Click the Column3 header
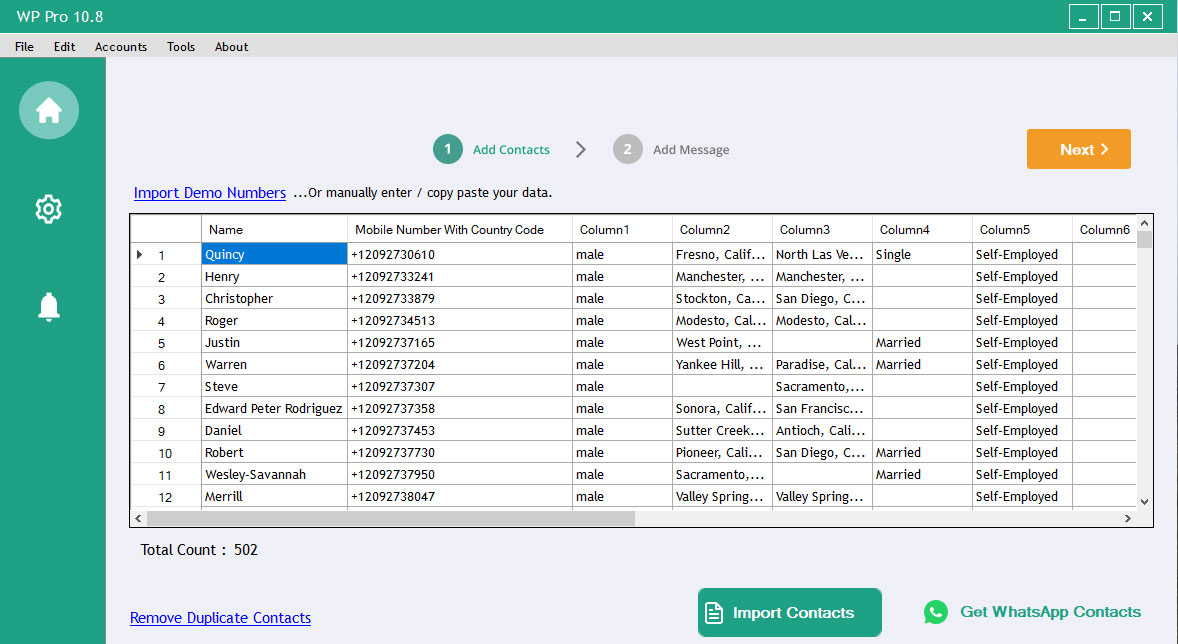 click(x=822, y=230)
